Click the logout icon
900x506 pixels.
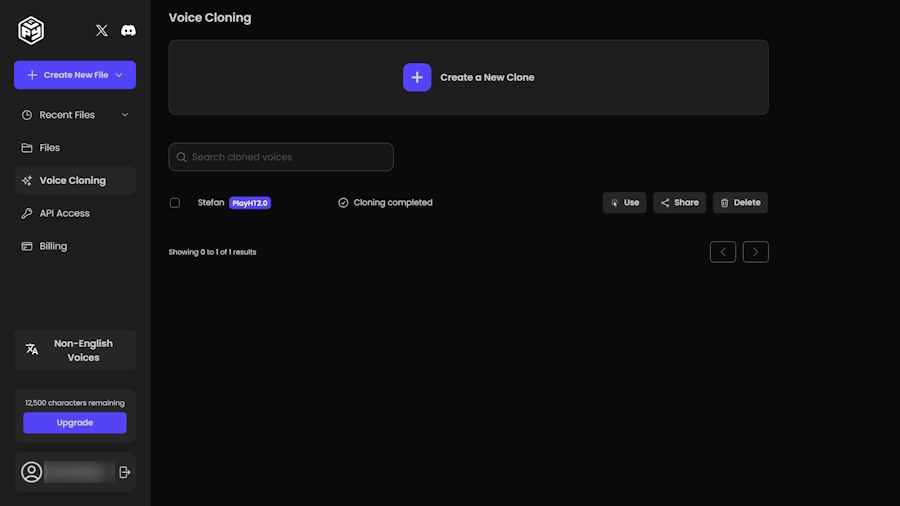125,472
